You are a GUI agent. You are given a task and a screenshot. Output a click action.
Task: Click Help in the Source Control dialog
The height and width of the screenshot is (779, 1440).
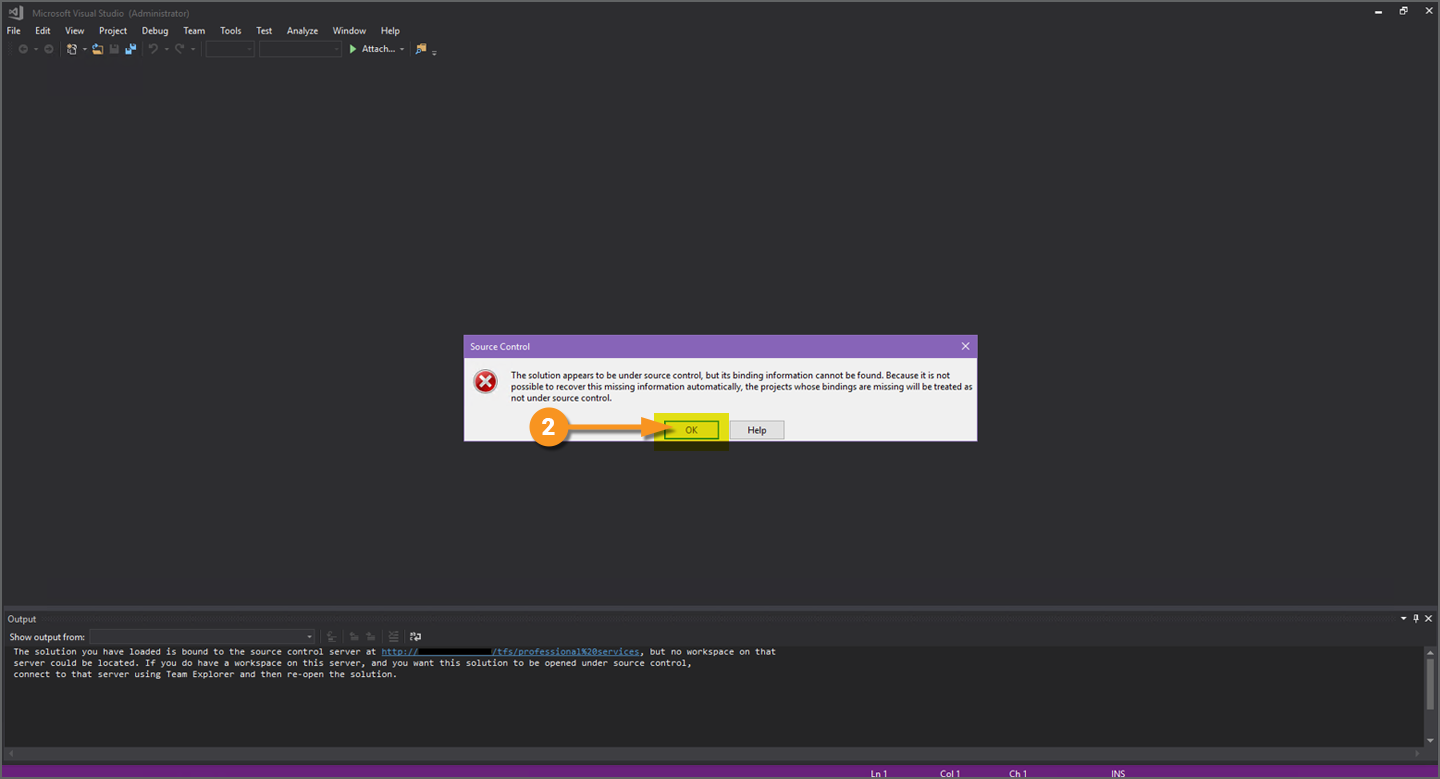(x=757, y=430)
